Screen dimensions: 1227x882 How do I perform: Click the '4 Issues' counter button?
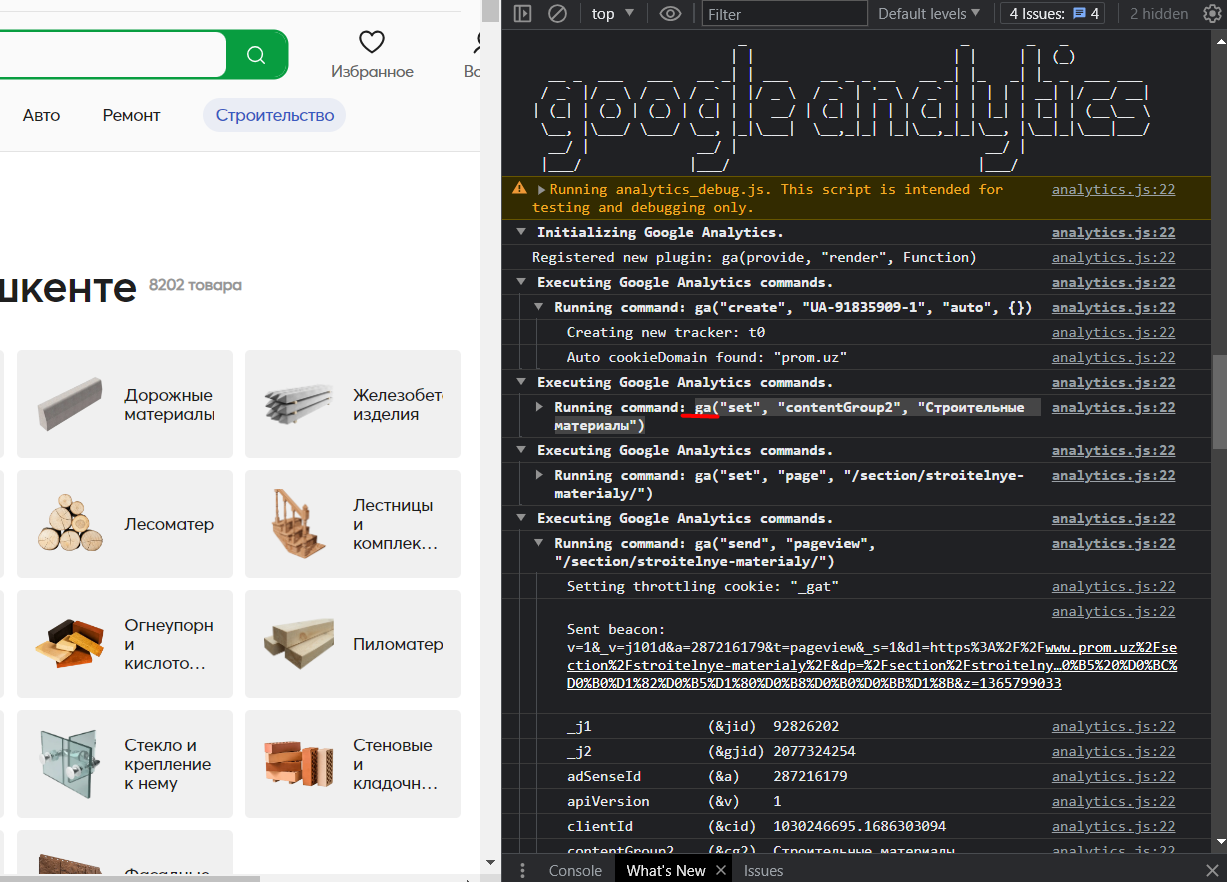pos(1054,13)
